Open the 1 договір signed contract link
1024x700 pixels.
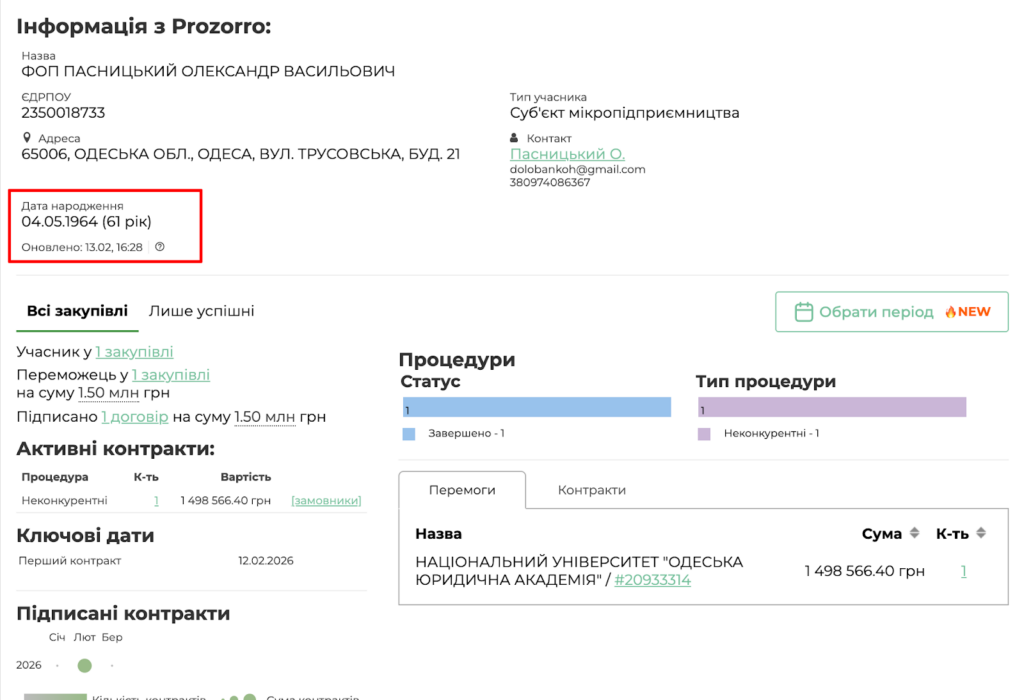click(x=134, y=417)
